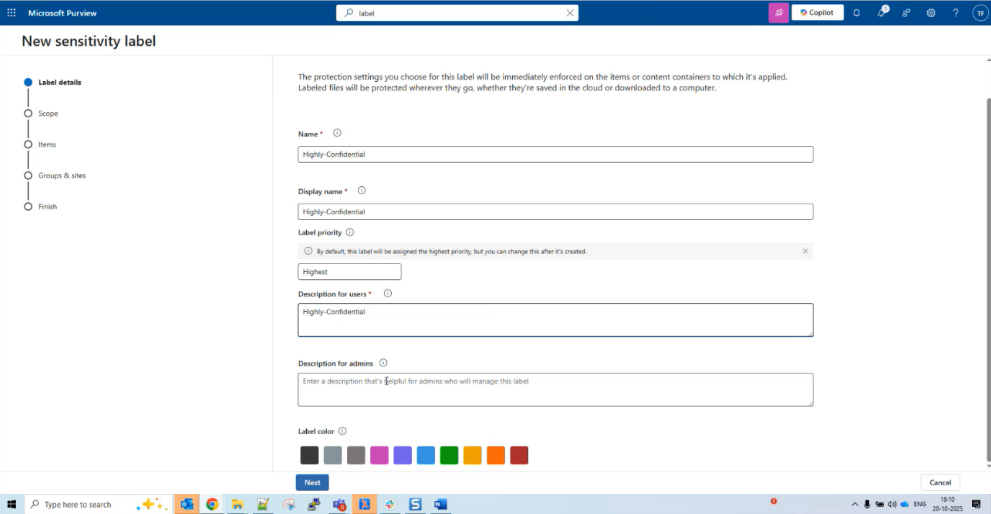
Task: Click Next to continue
Action: (x=312, y=482)
